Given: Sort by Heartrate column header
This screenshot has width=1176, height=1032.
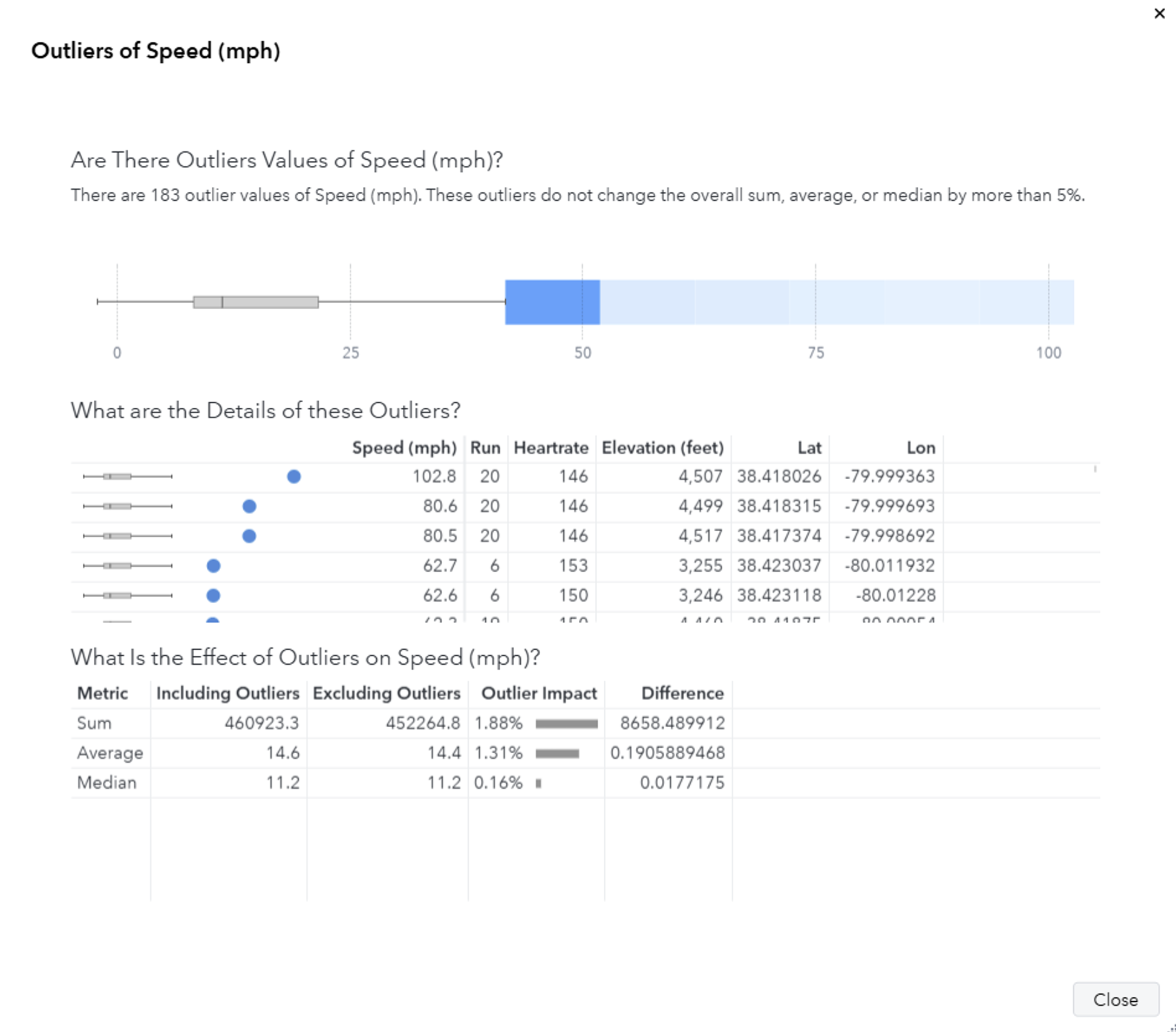Looking at the screenshot, I should point(550,448).
